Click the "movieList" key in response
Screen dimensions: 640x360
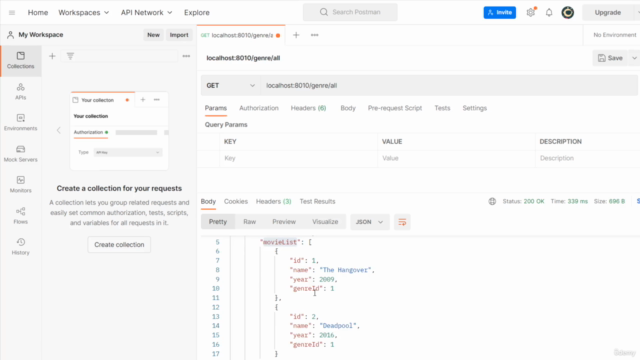[x=280, y=242]
